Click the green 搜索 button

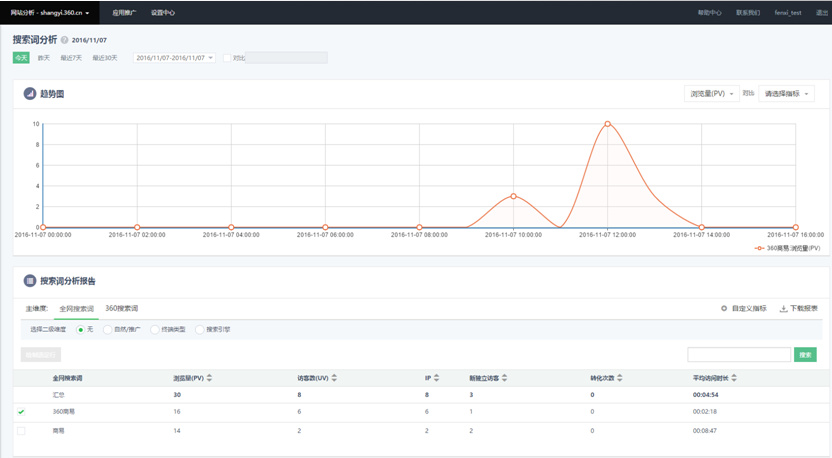point(805,355)
